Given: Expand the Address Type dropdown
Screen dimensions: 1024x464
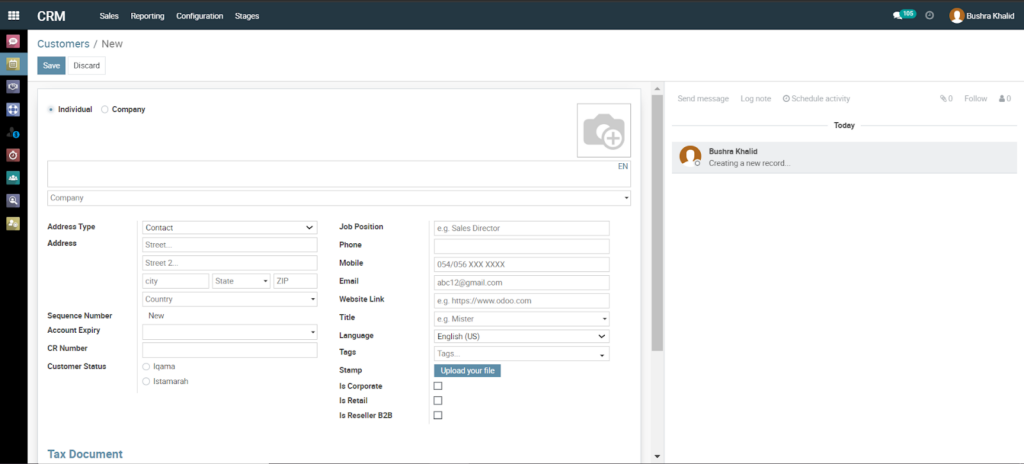Looking at the screenshot, I should pos(229,228).
